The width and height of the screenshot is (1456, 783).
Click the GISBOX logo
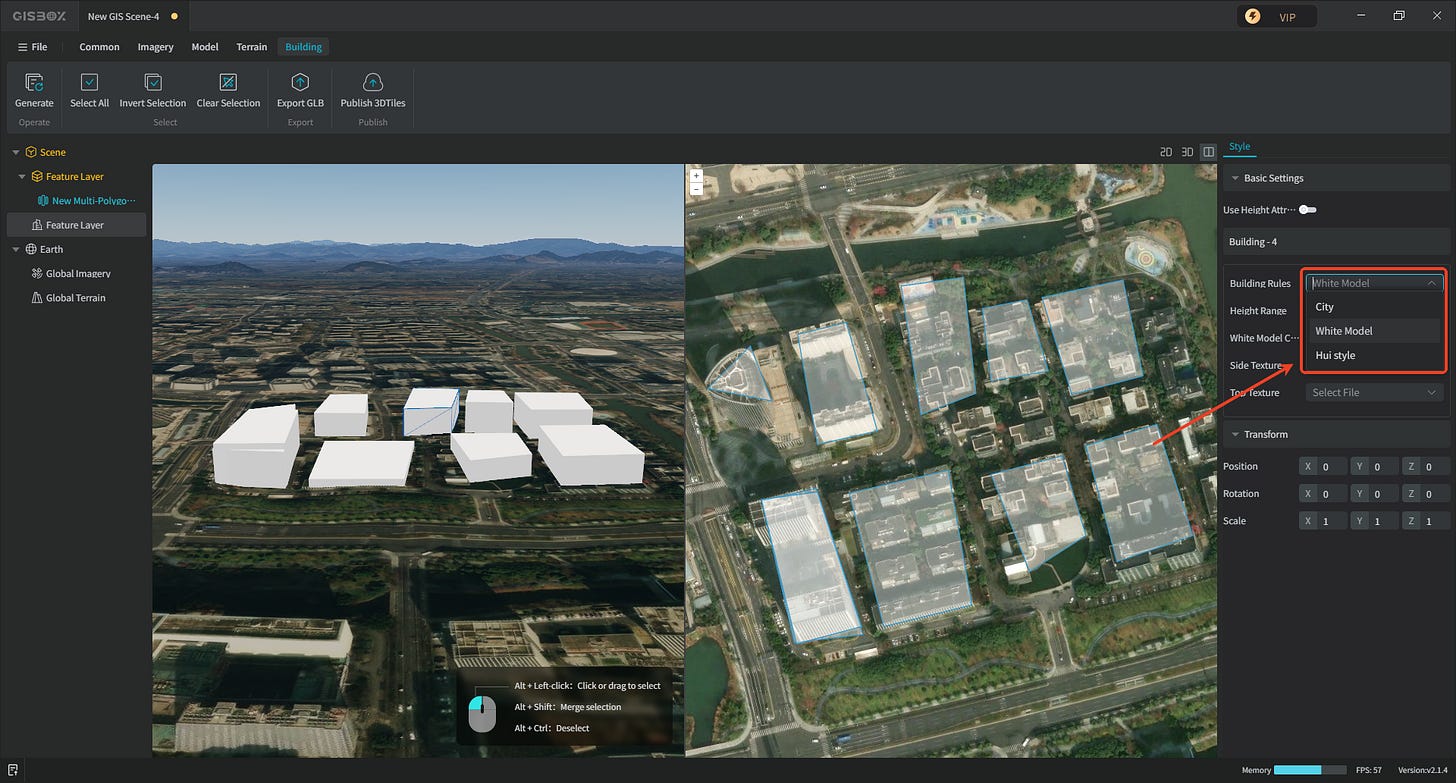39,16
